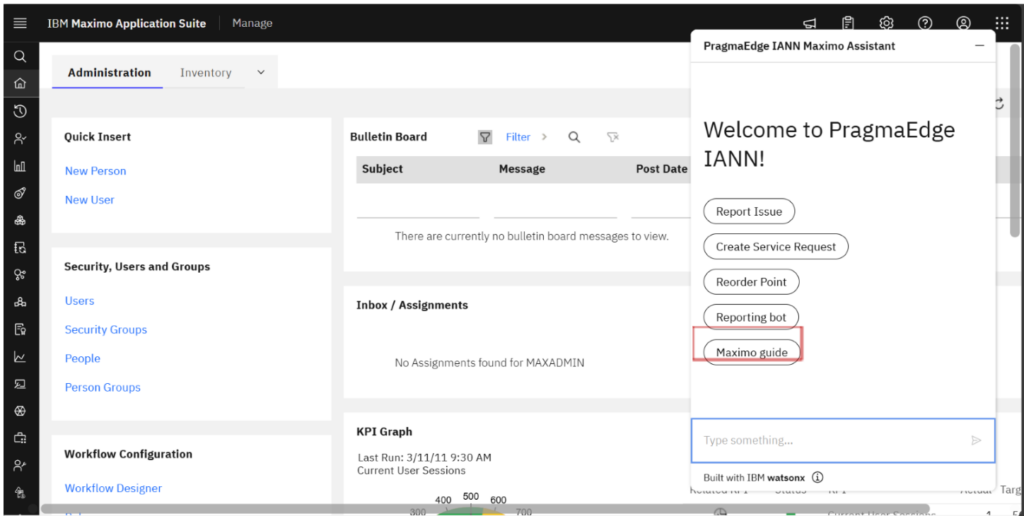The image size is (1024, 516).
Task: Click the 'KPI Graph' heading
Action: click(x=384, y=432)
